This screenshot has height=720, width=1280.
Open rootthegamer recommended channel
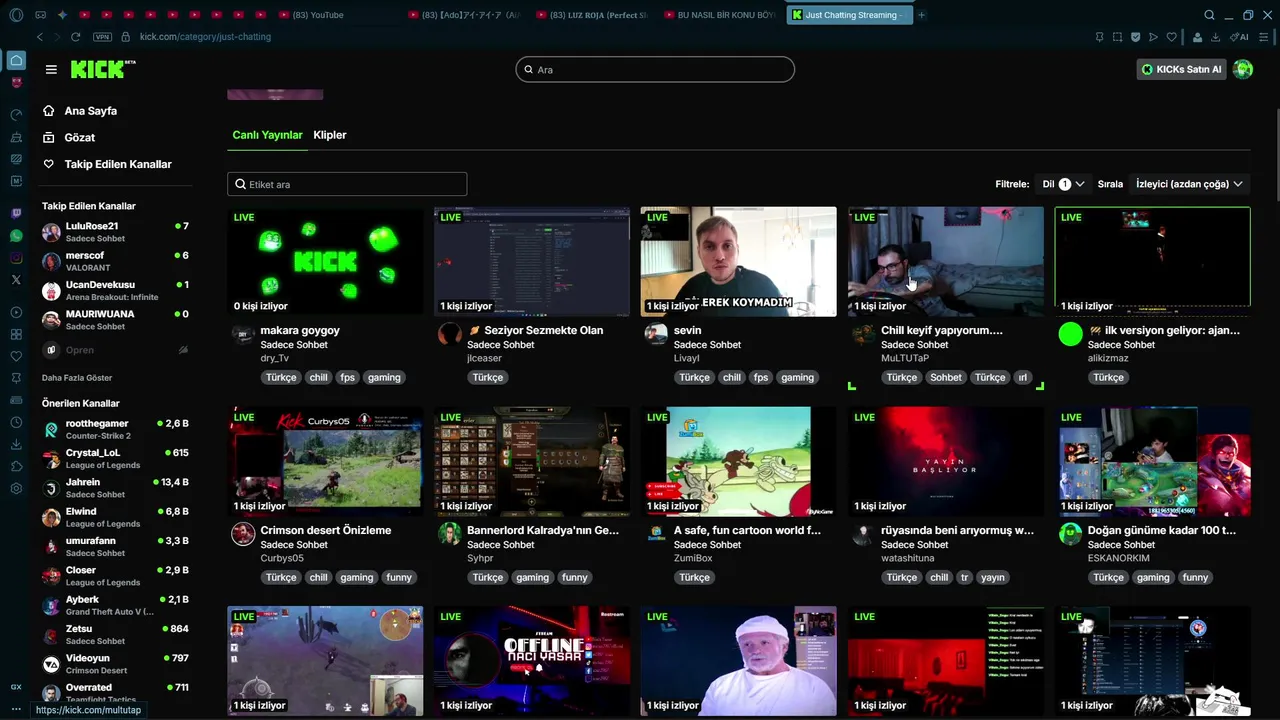[x=115, y=429]
